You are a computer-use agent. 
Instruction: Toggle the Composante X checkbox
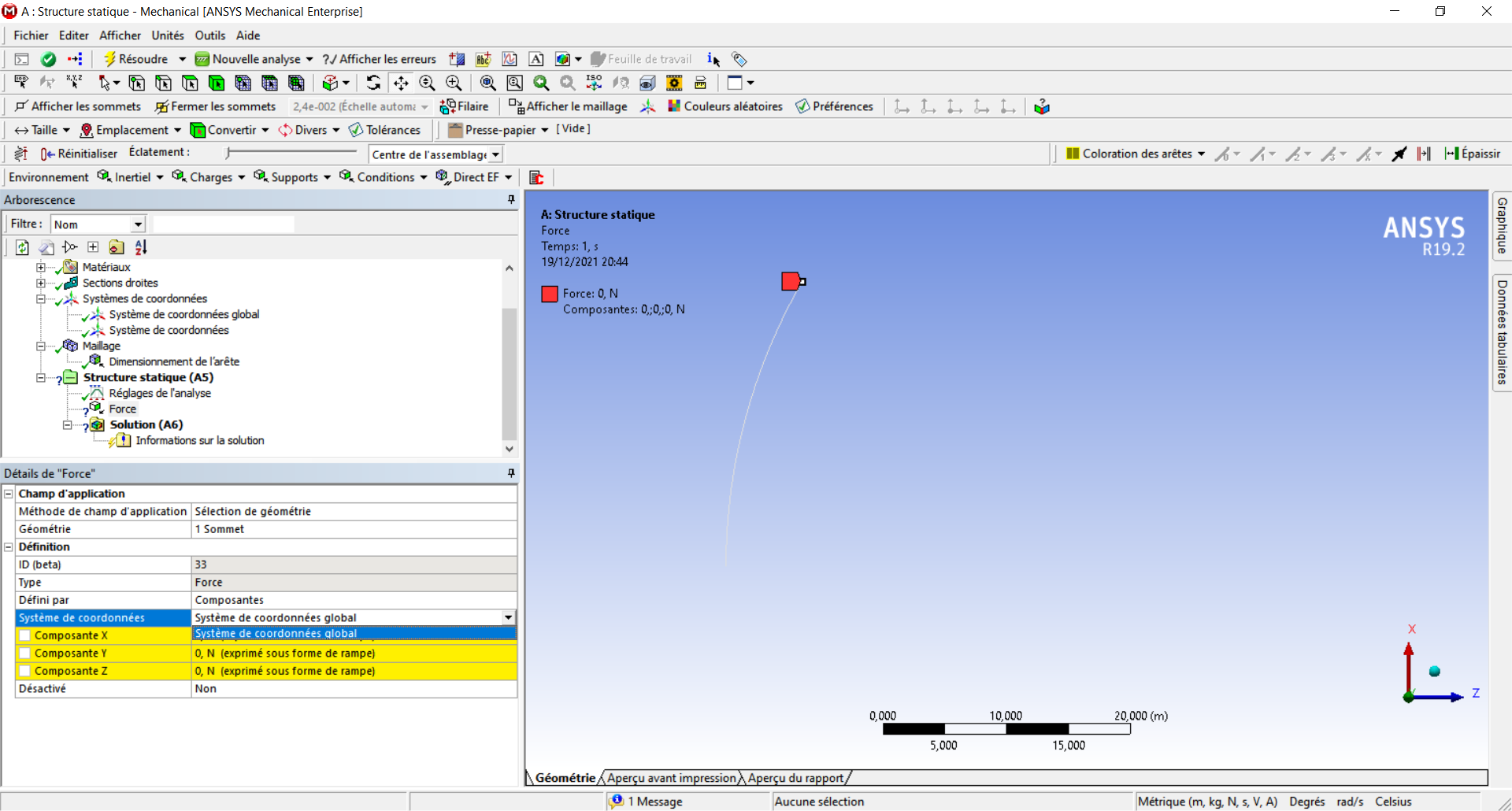click(x=24, y=635)
